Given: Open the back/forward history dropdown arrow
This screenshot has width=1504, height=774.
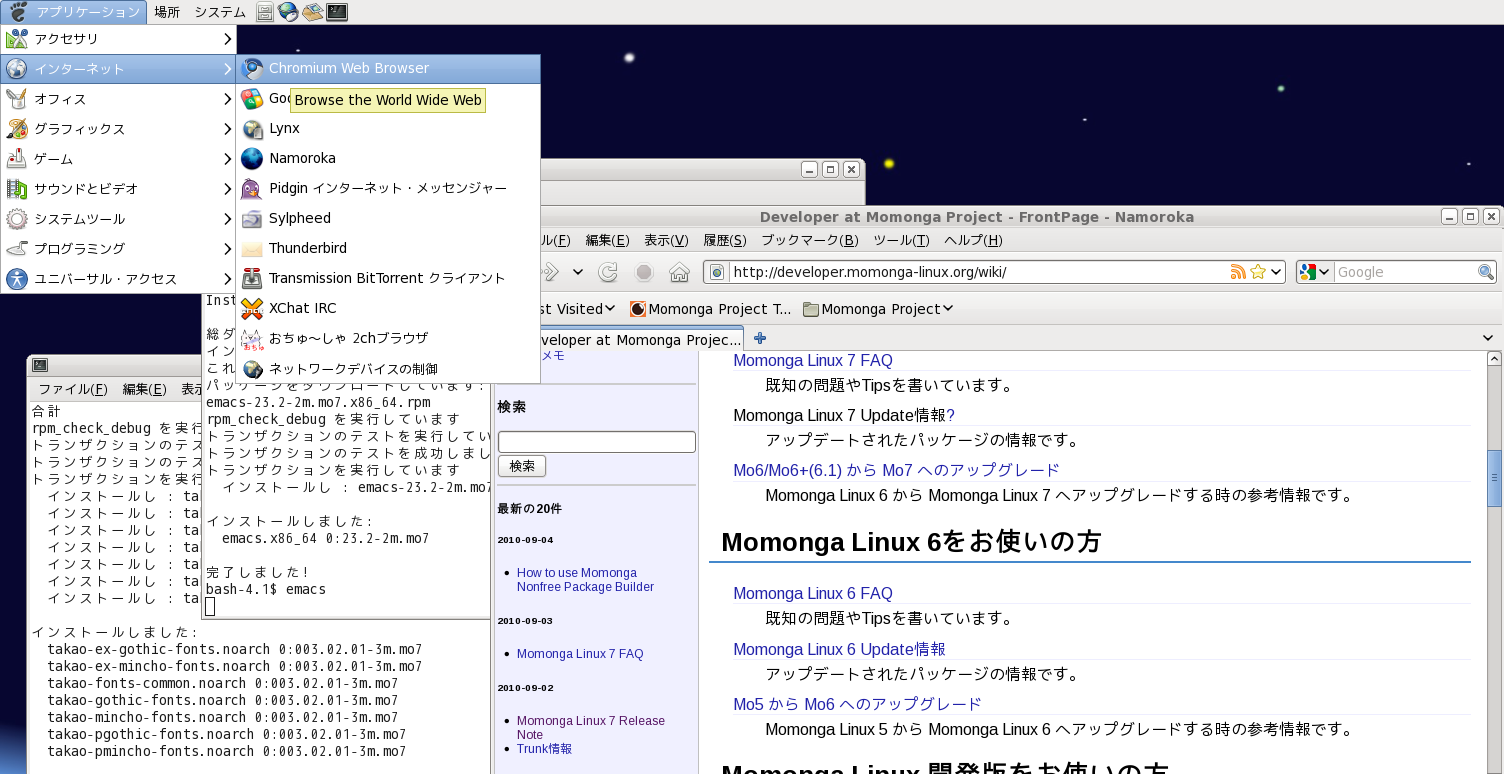Looking at the screenshot, I should (x=577, y=272).
